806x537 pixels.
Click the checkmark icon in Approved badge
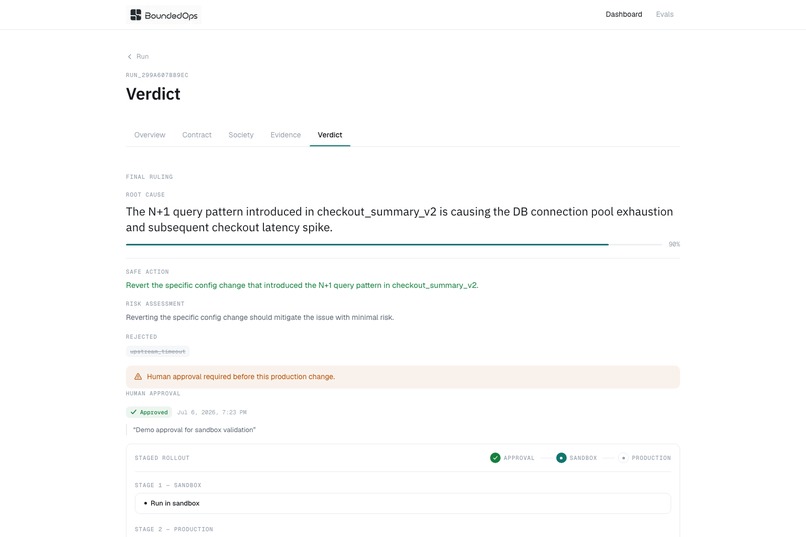tap(134, 412)
